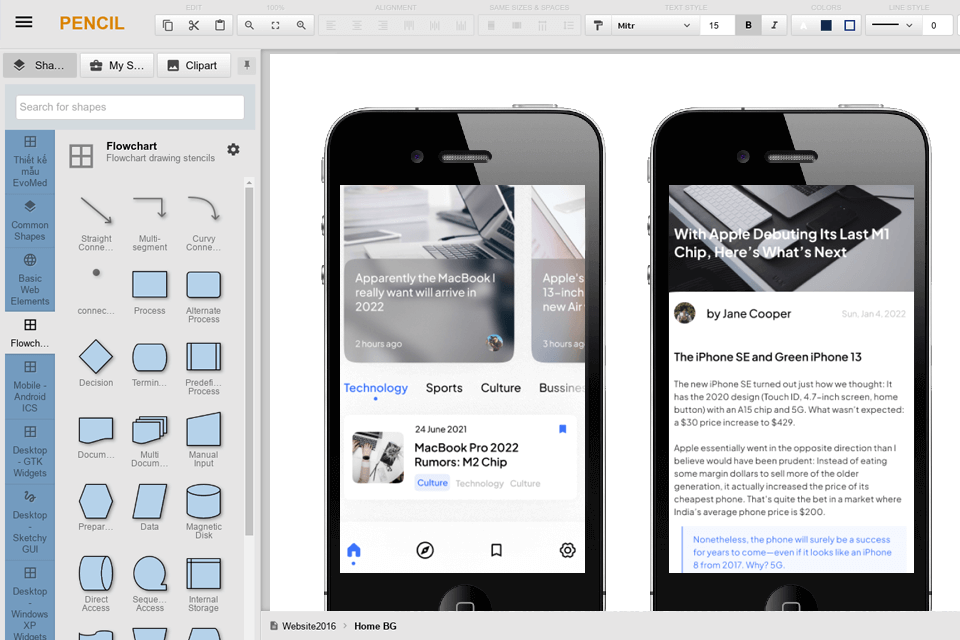Pick the Preparation hexagon shape
Screen dimensions: 960x640
coord(96,507)
